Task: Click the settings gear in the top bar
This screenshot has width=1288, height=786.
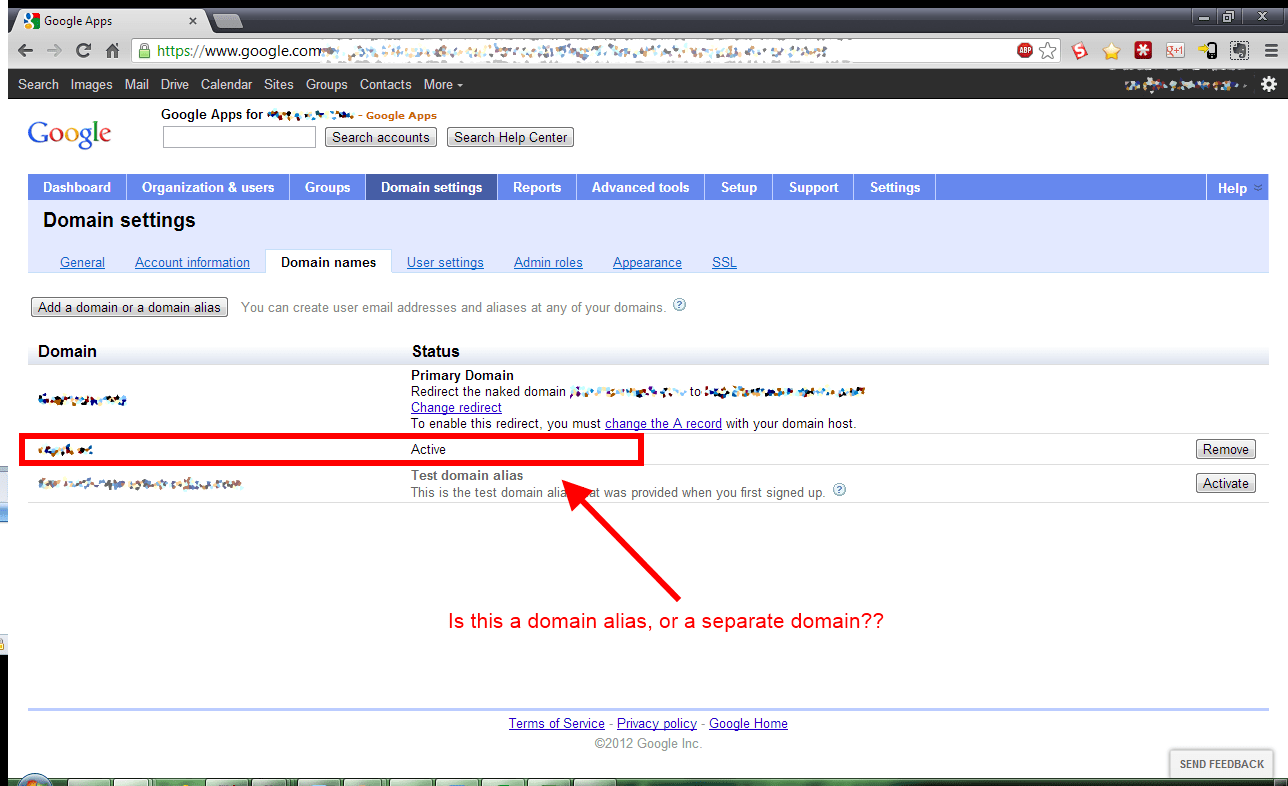Action: [x=1268, y=85]
